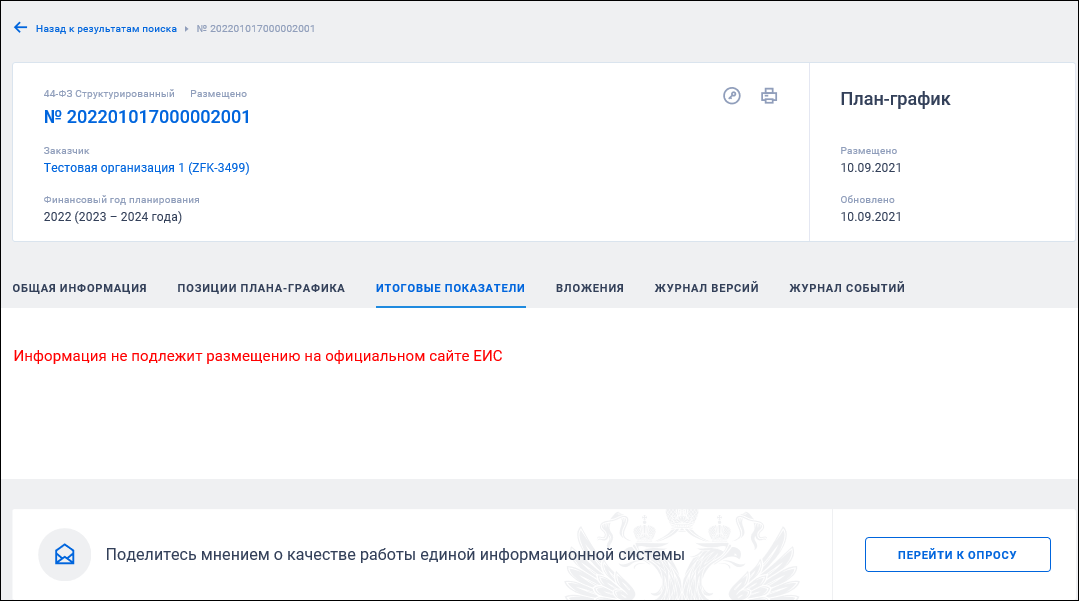Click breadcrumb text '№ 202201017000002001'

(x=256, y=29)
